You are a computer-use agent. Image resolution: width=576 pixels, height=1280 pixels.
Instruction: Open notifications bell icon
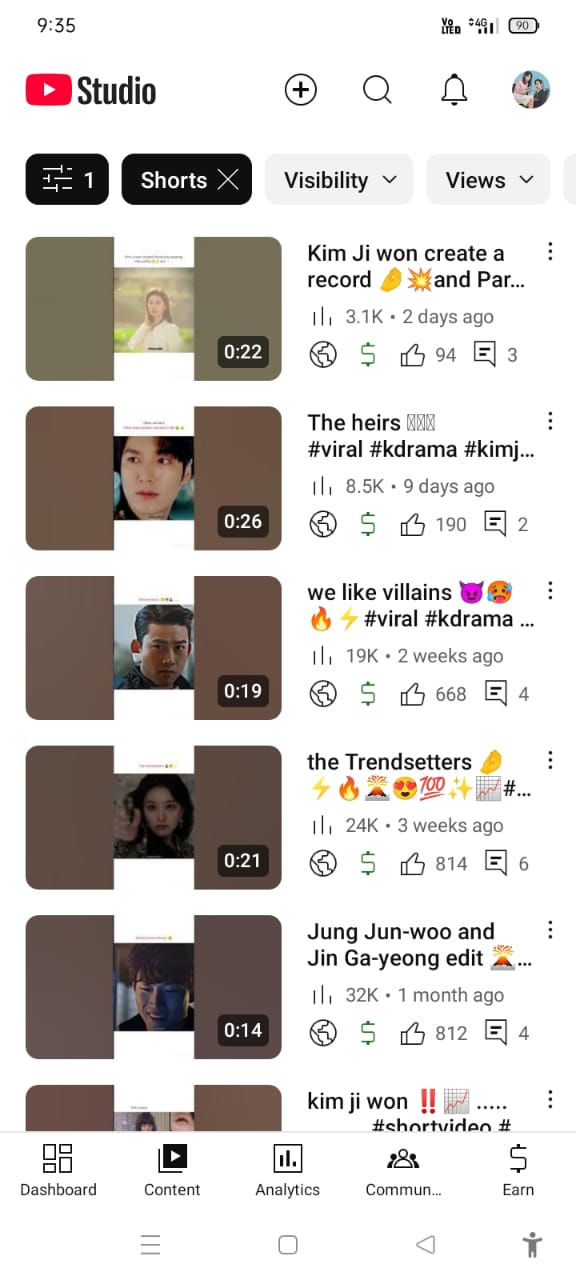[454, 90]
